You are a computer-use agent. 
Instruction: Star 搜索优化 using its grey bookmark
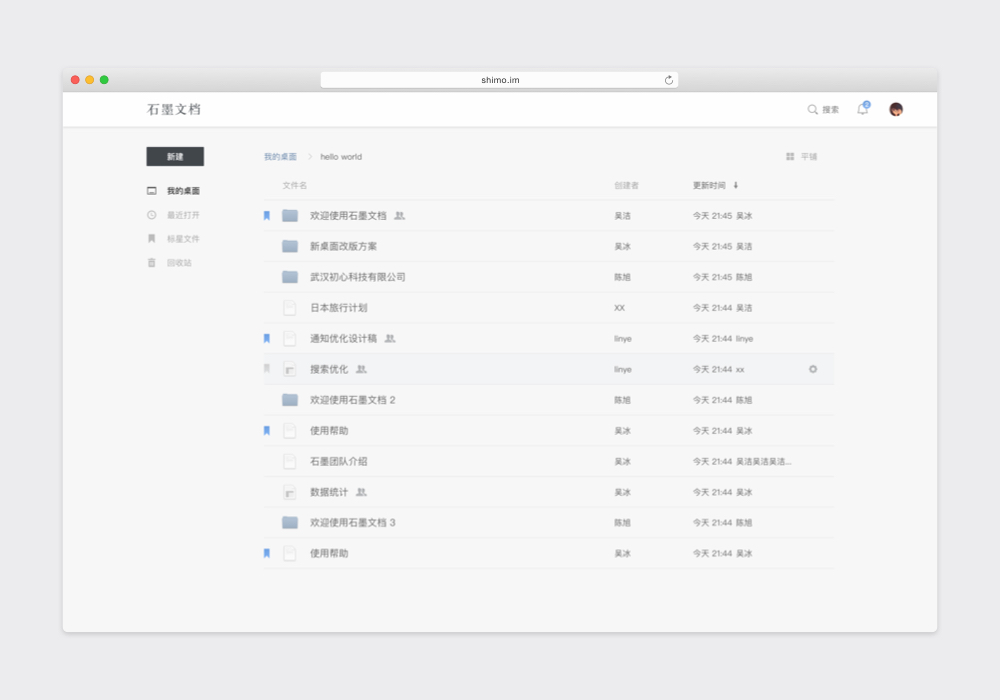click(x=266, y=369)
